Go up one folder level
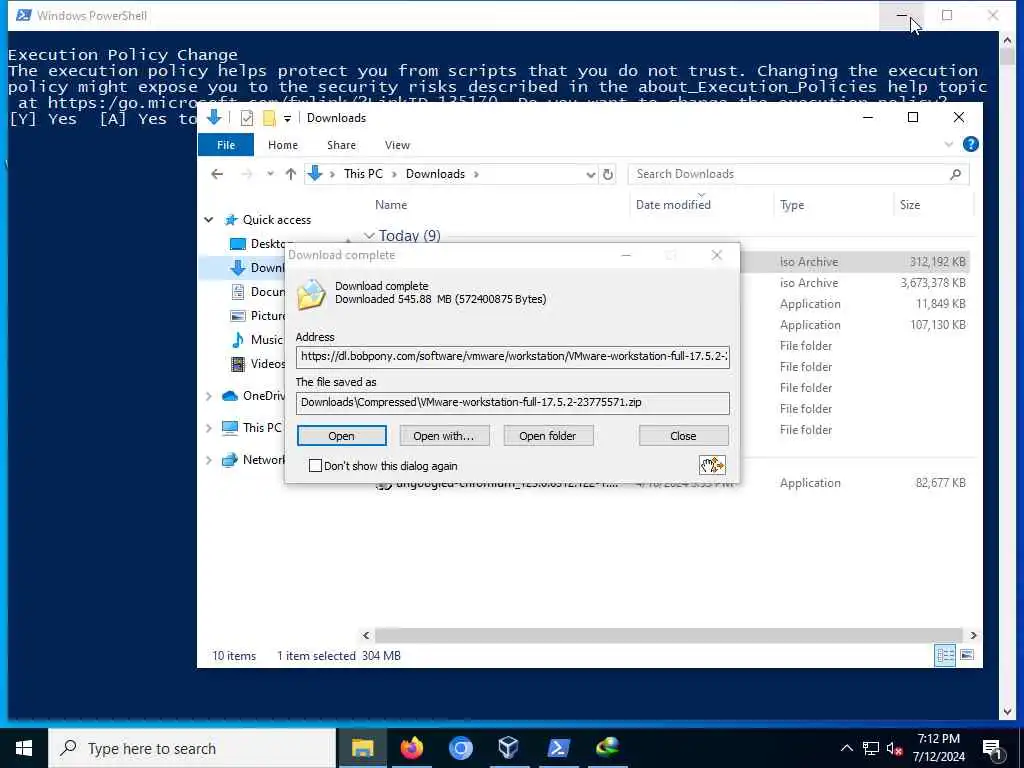This screenshot has height=768, width=1024. click(291, 174)
